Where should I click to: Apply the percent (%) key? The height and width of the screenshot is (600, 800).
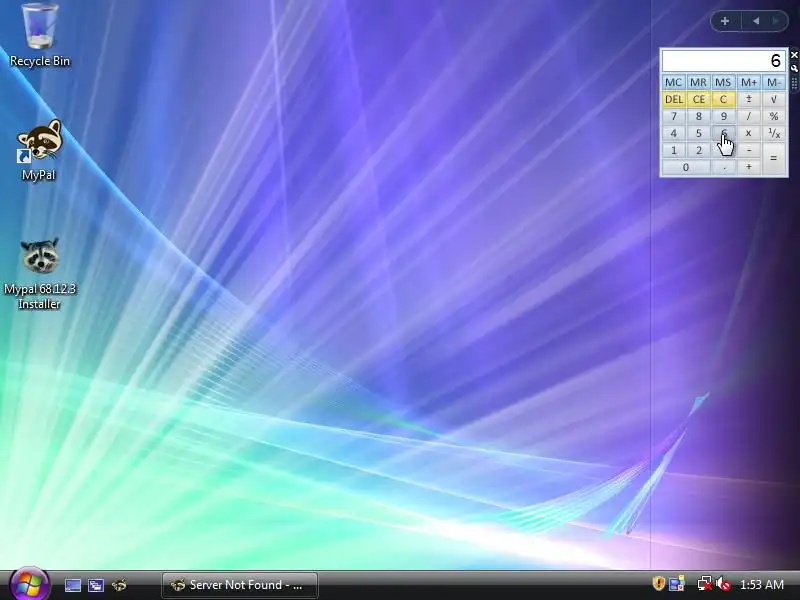click(x=773, y=116)
